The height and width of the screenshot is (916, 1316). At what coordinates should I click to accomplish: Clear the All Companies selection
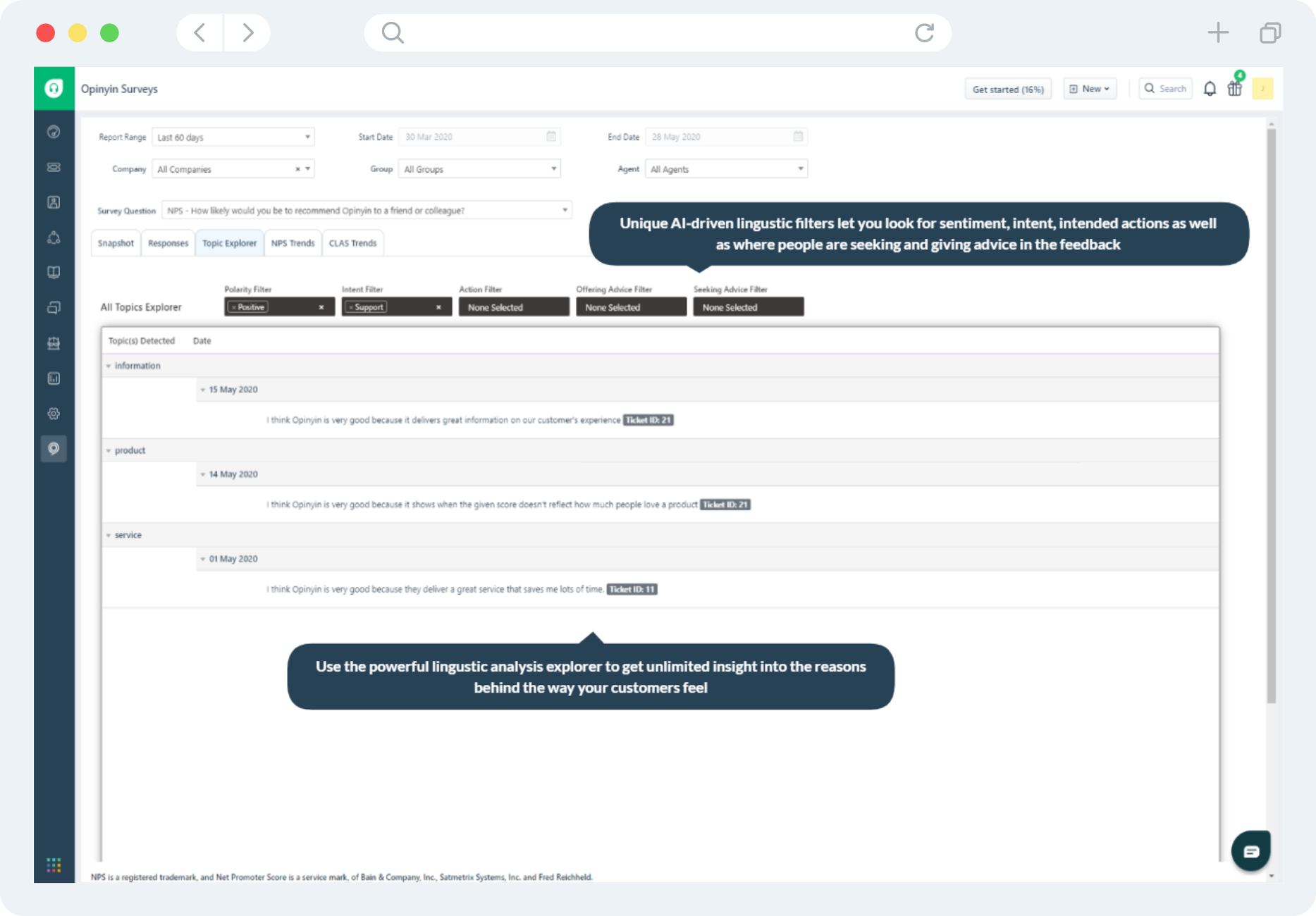(297, 169)
